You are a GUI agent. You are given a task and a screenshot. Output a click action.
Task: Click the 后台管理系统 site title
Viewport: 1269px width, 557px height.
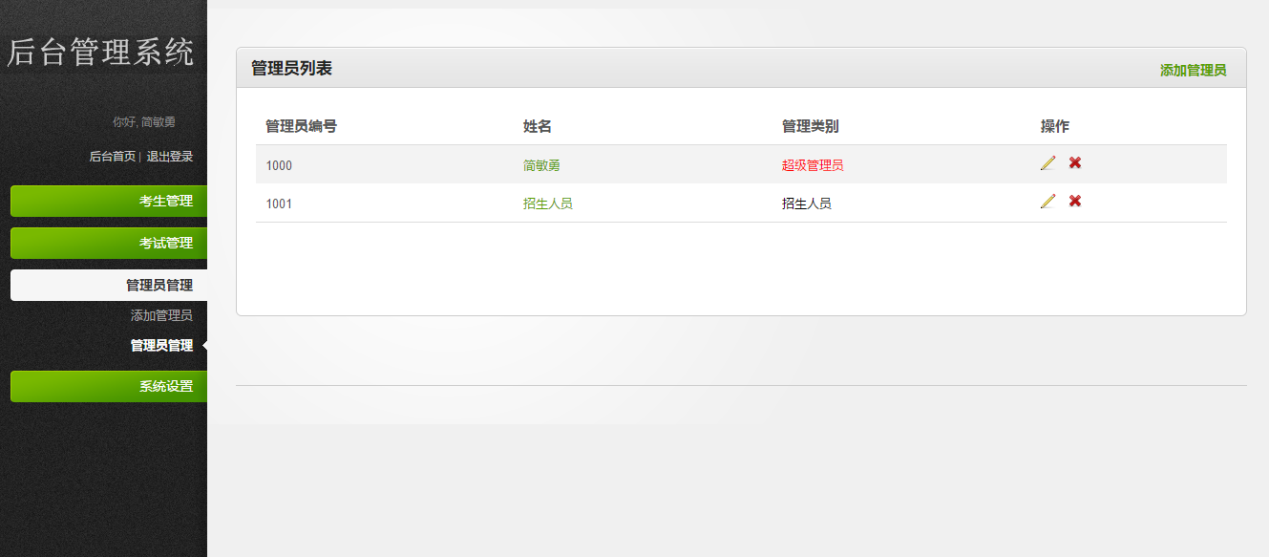pos(101,52)
